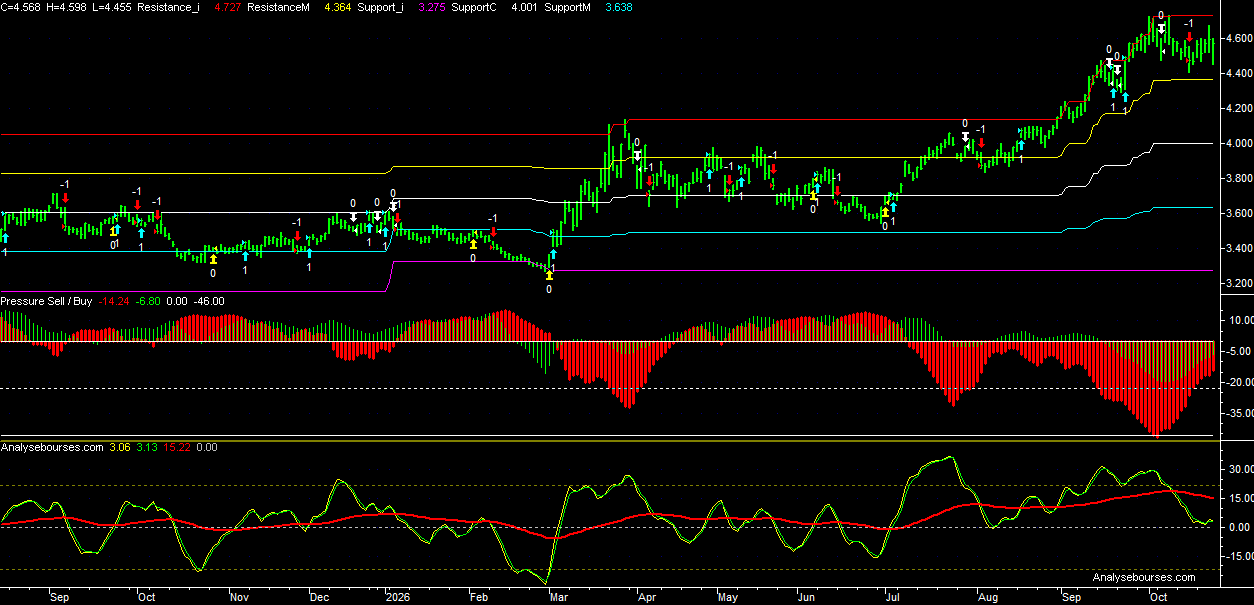Click the Nov label on time axis
Viewport: 1254px width, 605px height.
coord(239,597)
